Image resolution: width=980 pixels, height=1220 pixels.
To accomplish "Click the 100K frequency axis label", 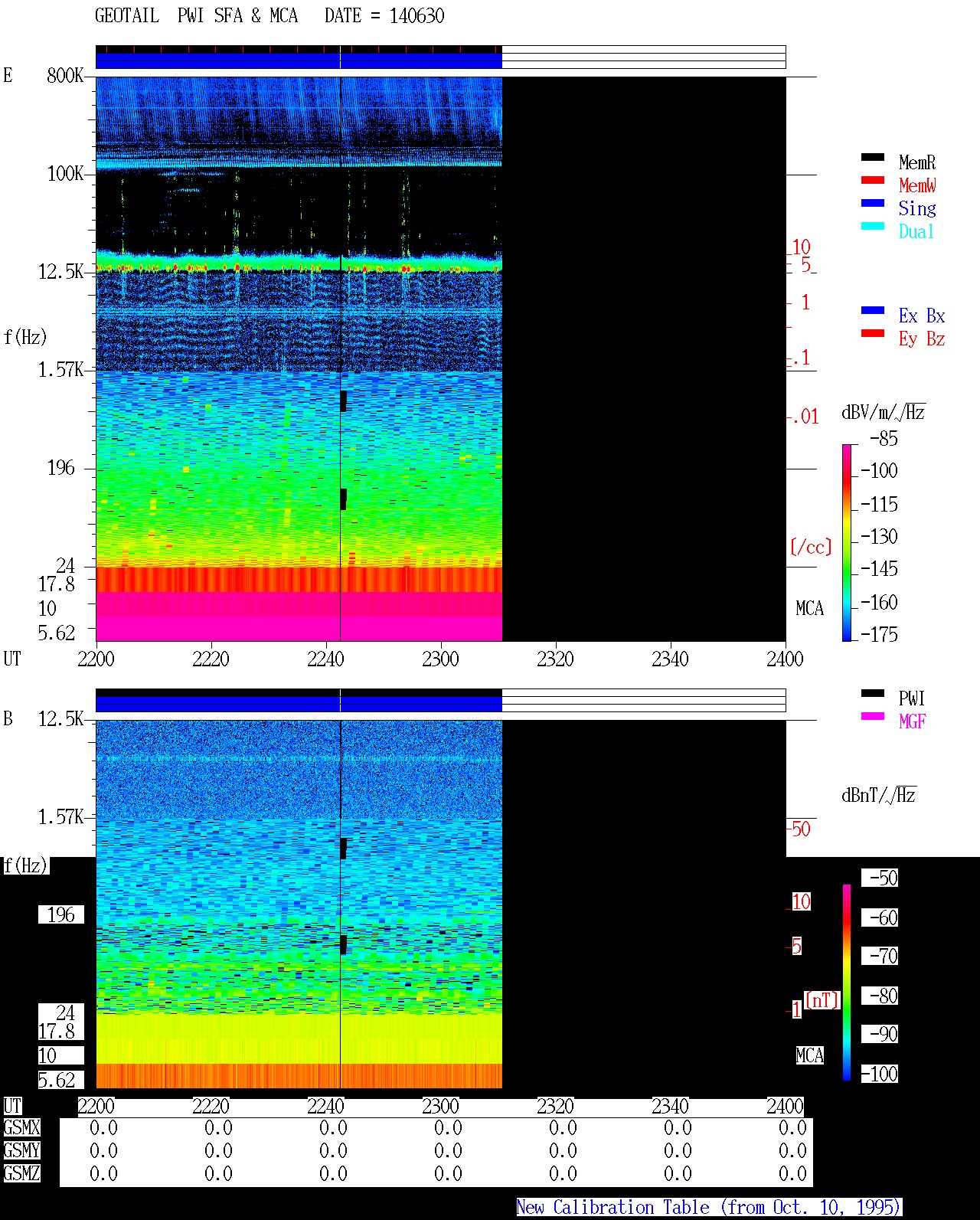I will tap(65, 174).
